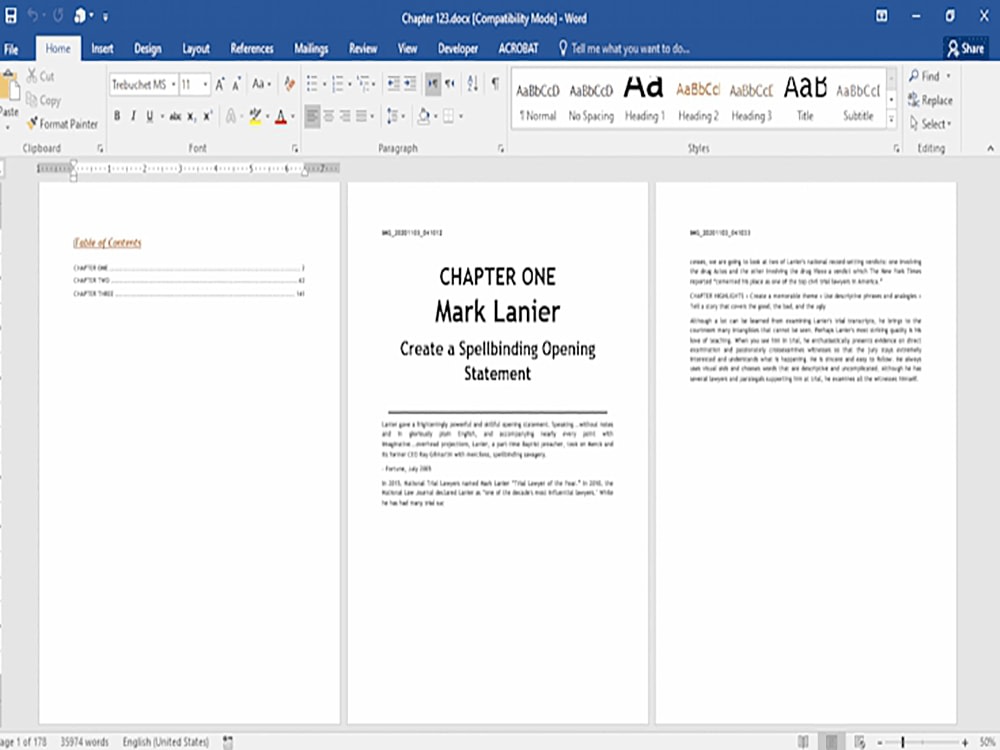Open the bullets list dropdown arrow
1000x750 pixels.
click(324, 84)
